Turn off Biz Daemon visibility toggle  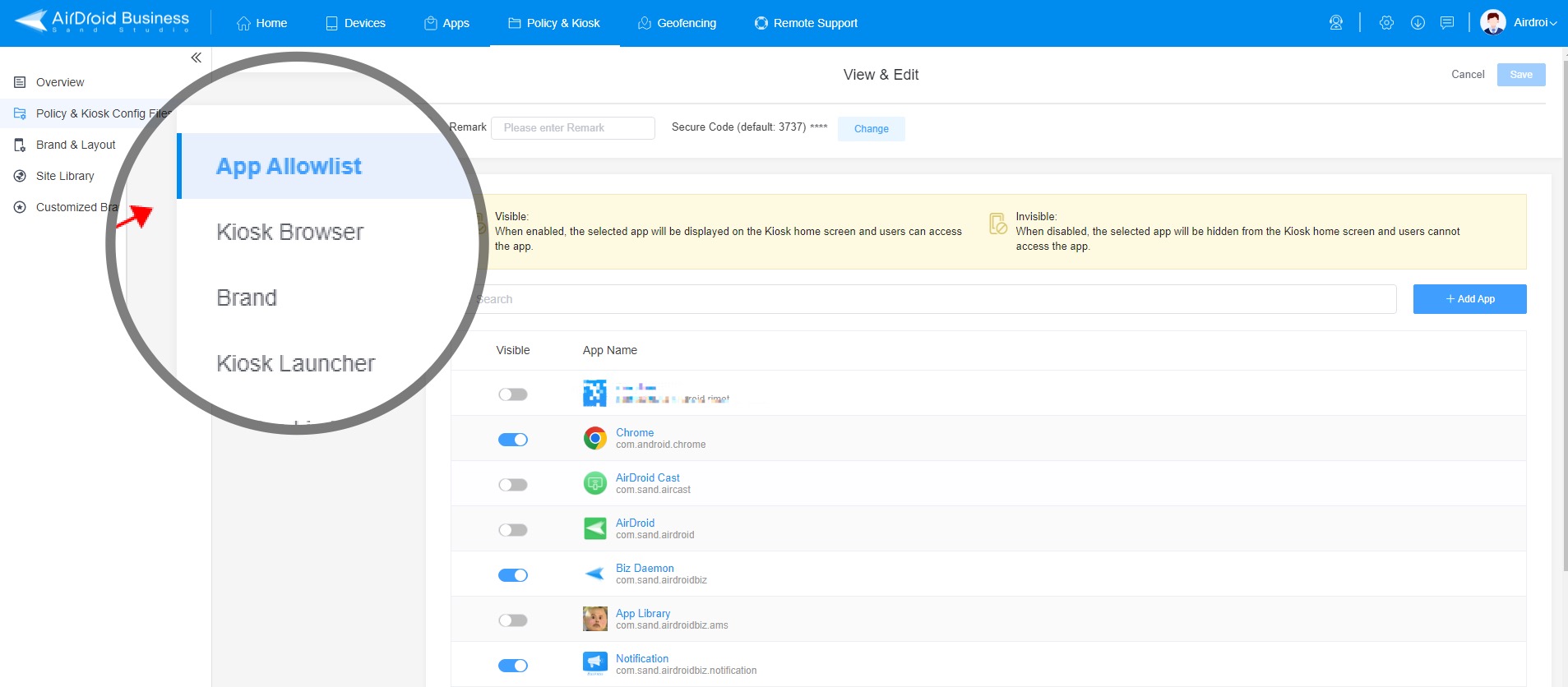[x=513, y=575]
